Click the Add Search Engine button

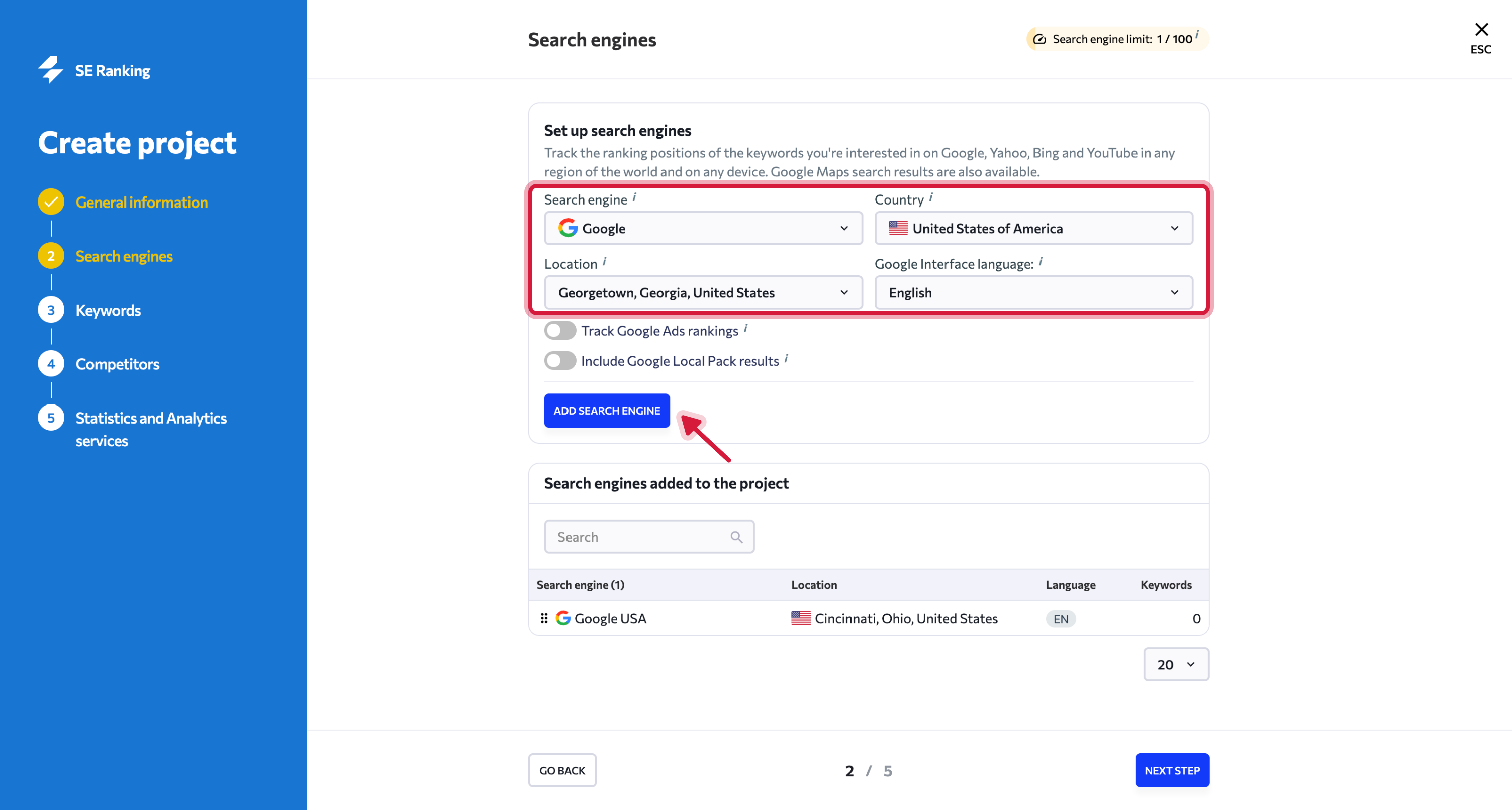tap(606, 411)
